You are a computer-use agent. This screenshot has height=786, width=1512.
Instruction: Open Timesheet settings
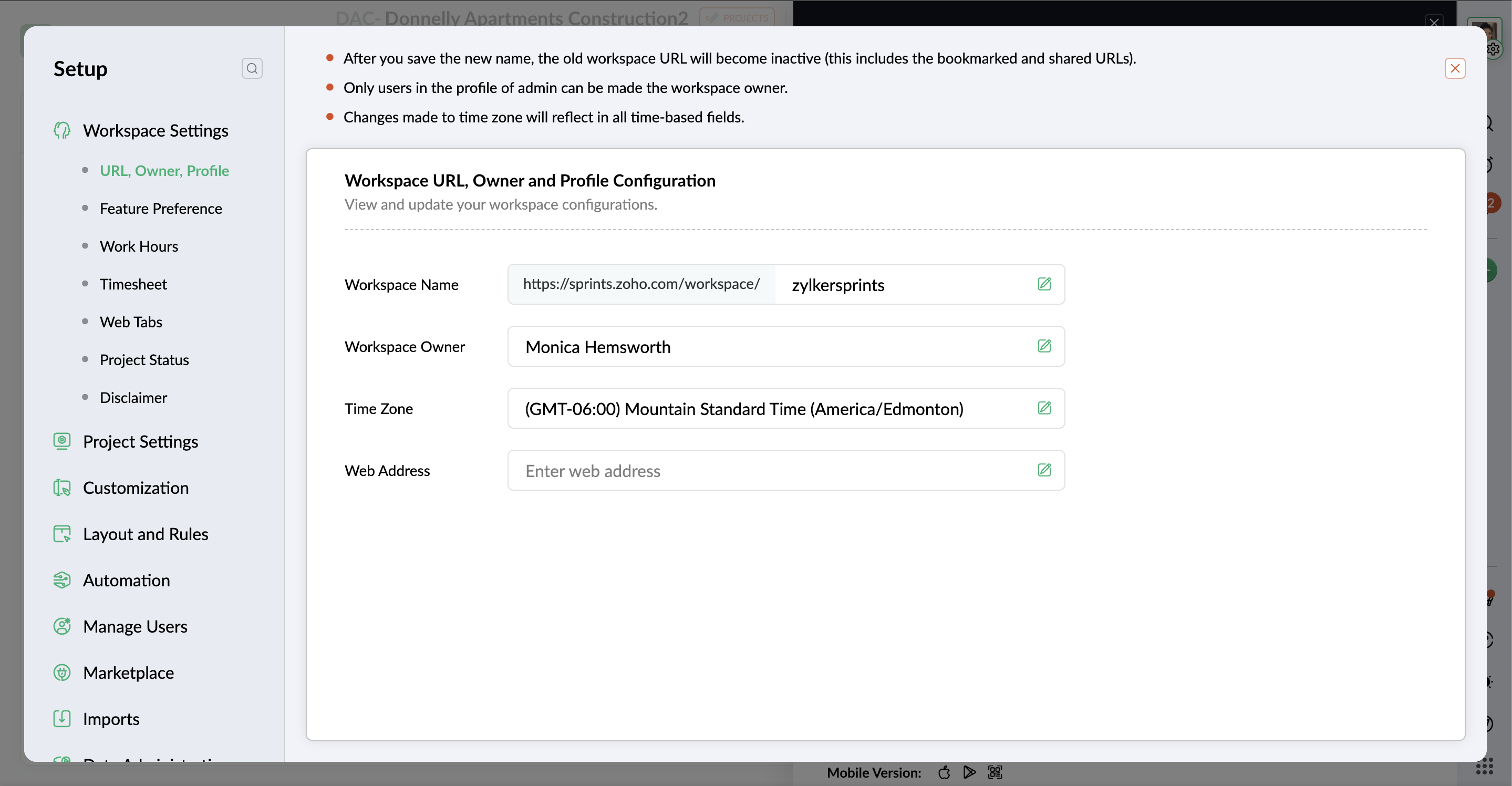[x=133, y=284]
